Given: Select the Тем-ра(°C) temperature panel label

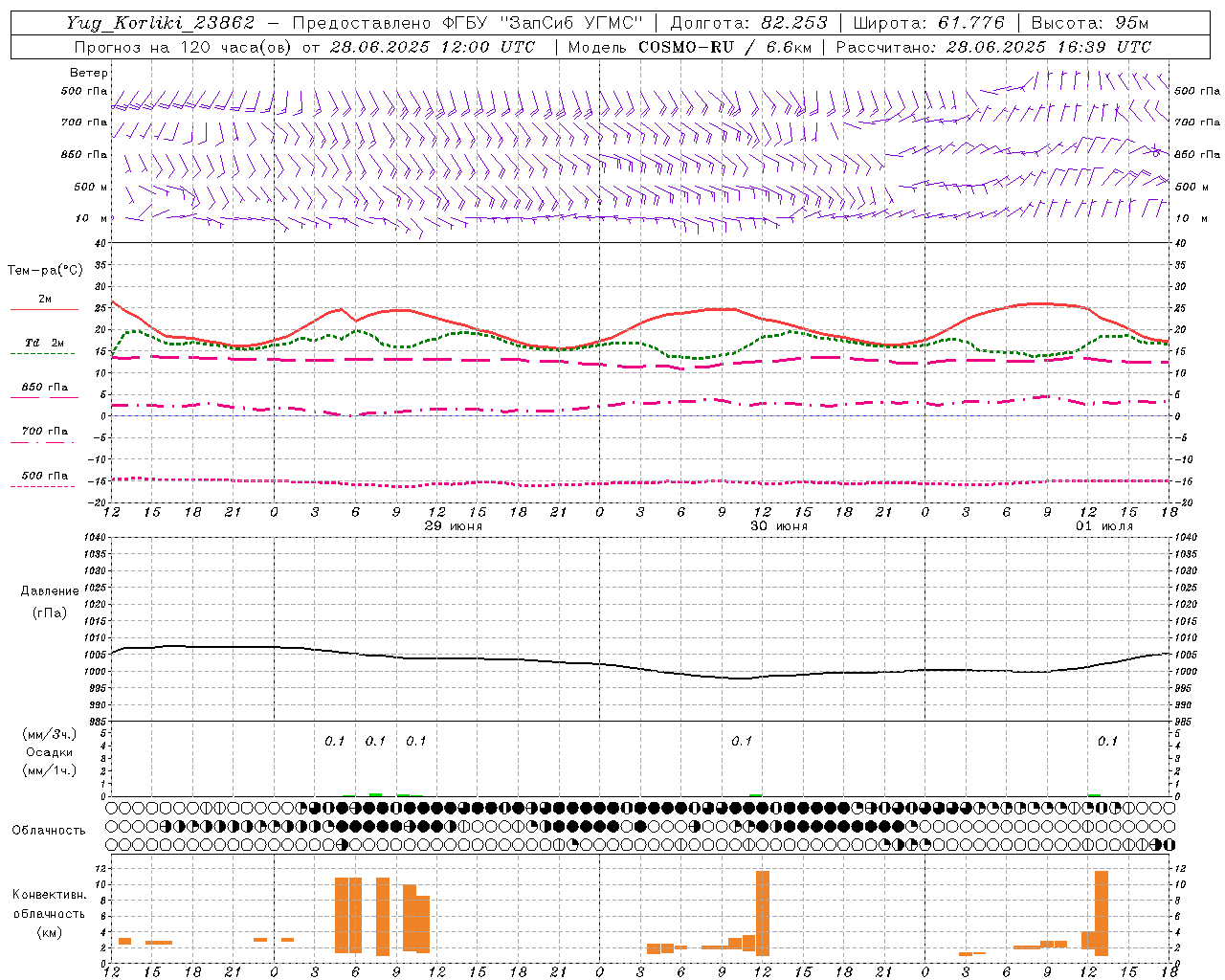Looking at the screenshot, I should [45, 271].
